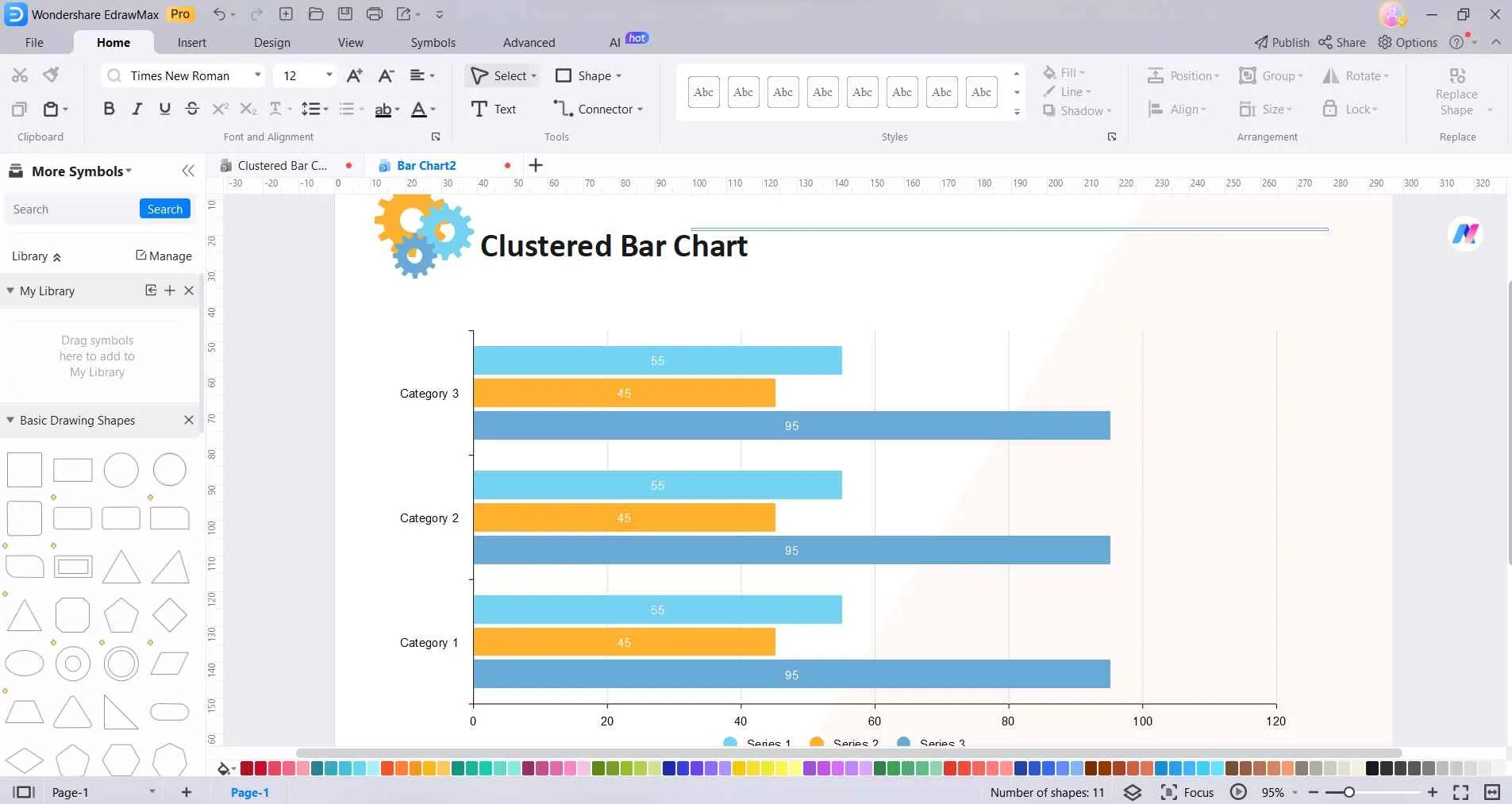Open the font name dropdown
The image size is (1512, 804).
258,75
